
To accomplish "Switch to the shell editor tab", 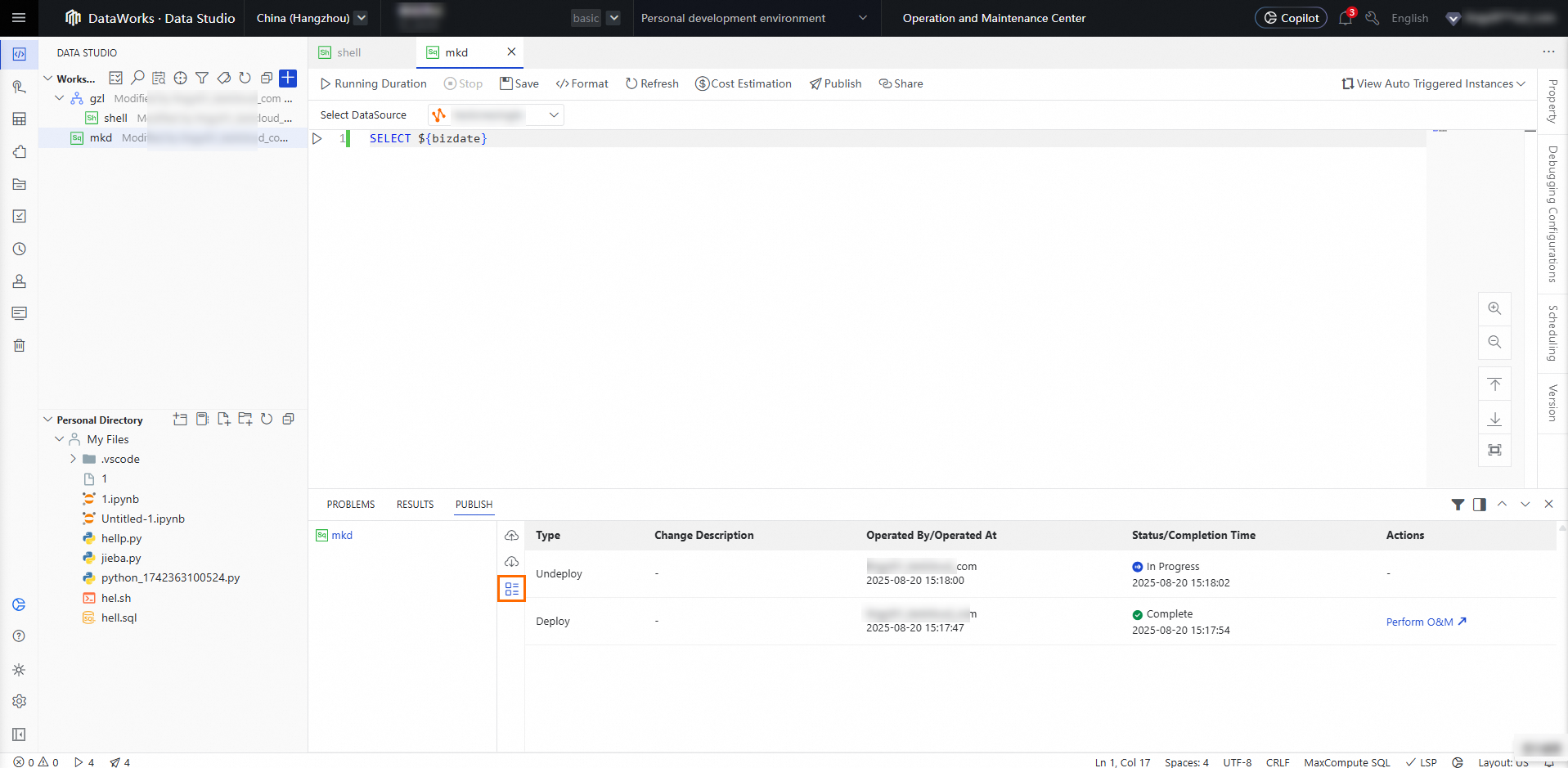I will tap(362, 52).
